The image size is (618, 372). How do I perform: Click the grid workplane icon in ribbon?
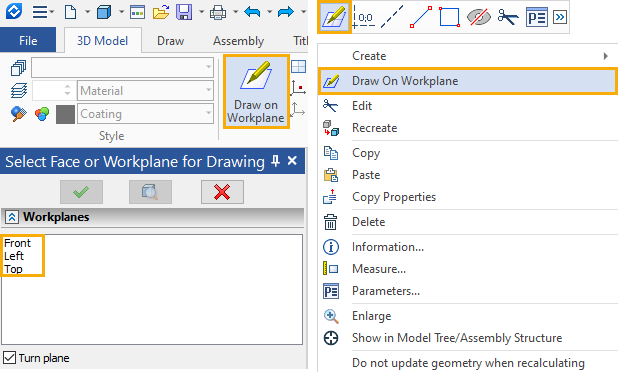coord(298,66)
